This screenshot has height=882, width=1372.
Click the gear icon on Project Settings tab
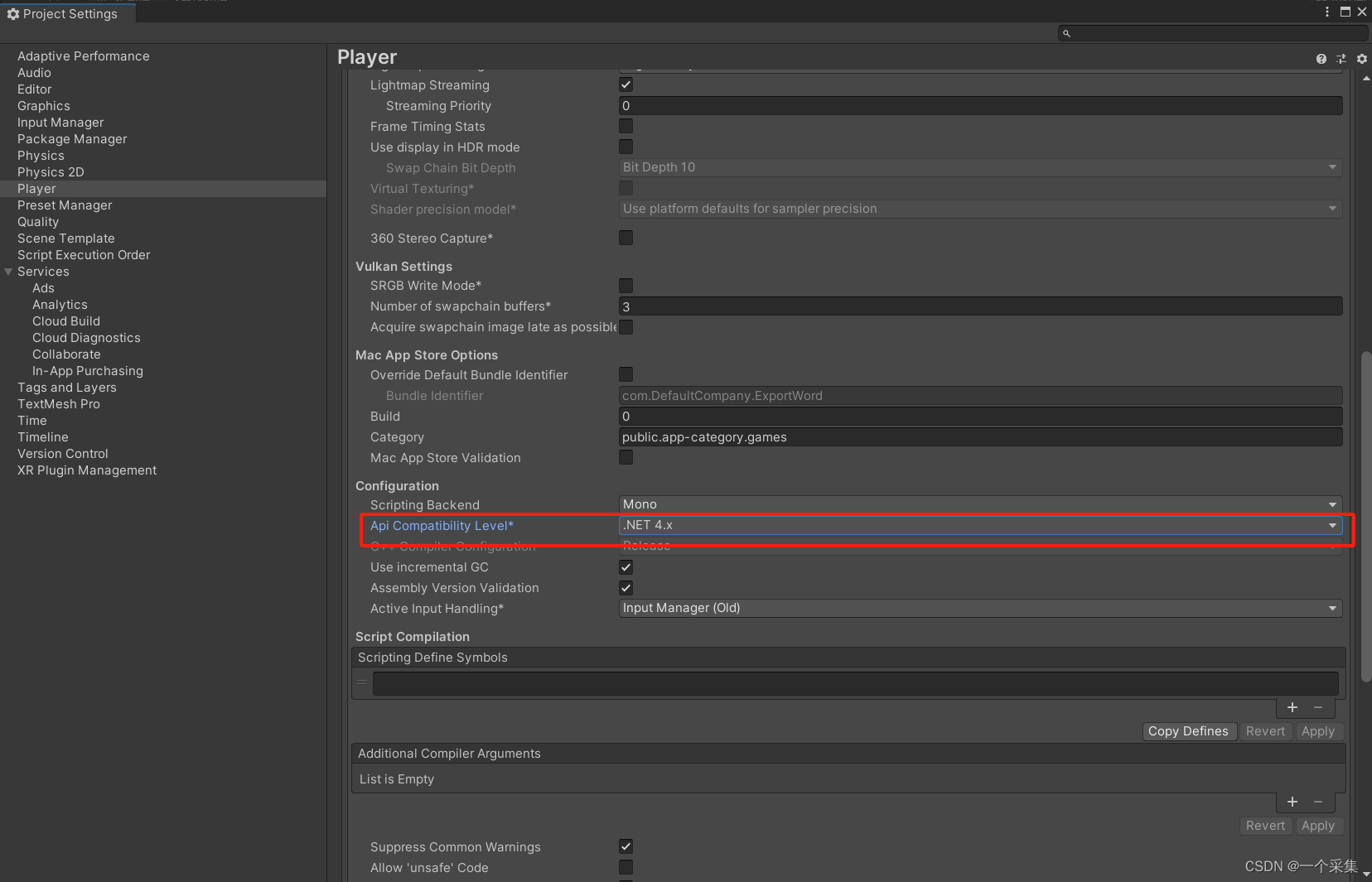click(13, 12)
